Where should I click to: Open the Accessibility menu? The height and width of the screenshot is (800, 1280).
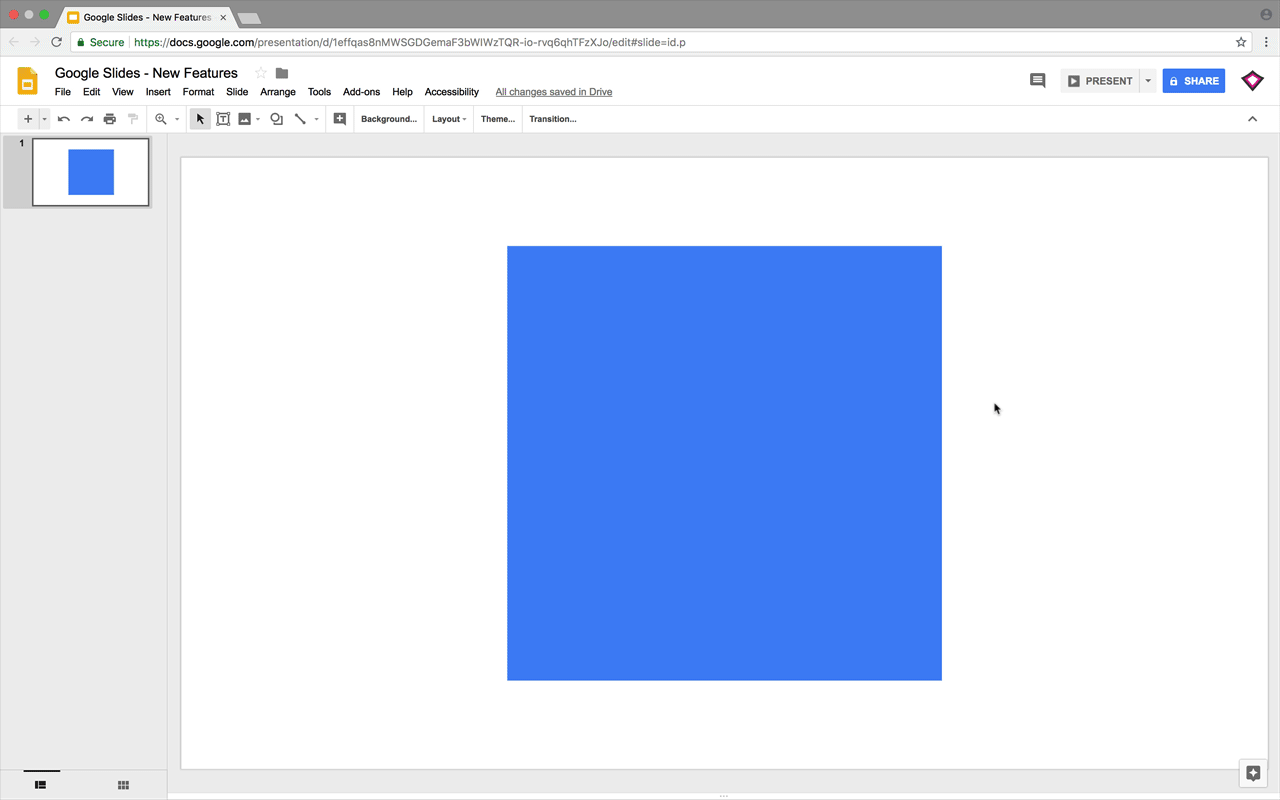tap(452, 92)
